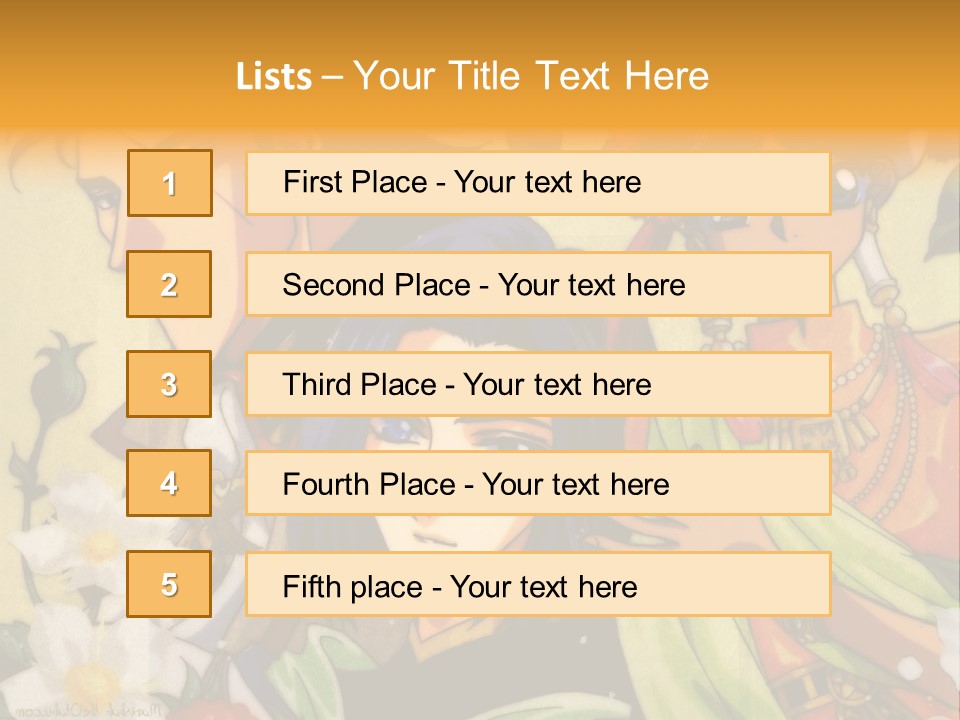Select the First Place text bar
Viewport: 960px width, 720px height.
tap(538, 183)
